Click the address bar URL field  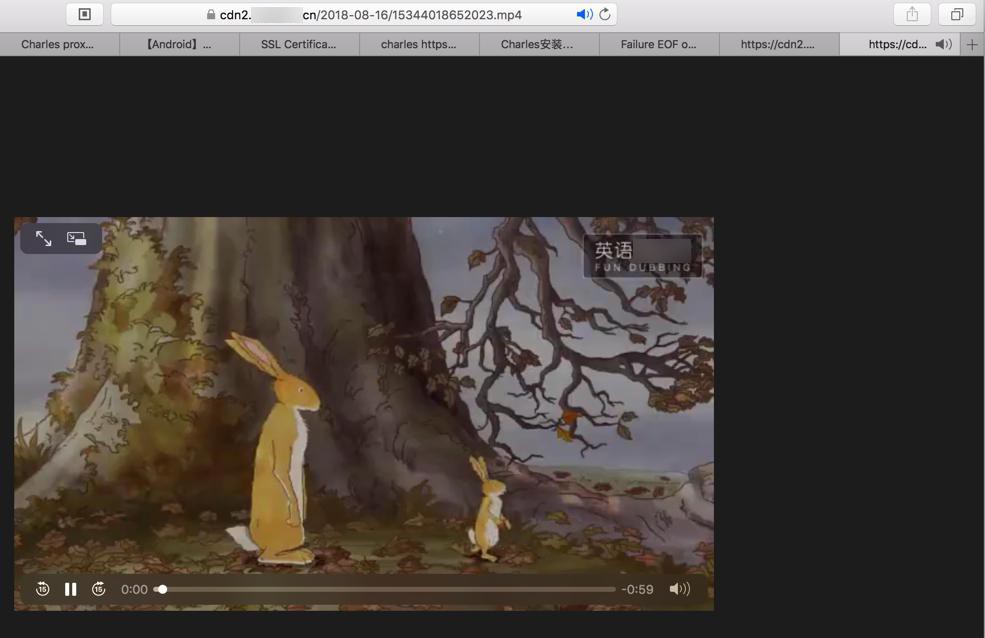coord(364,14)
